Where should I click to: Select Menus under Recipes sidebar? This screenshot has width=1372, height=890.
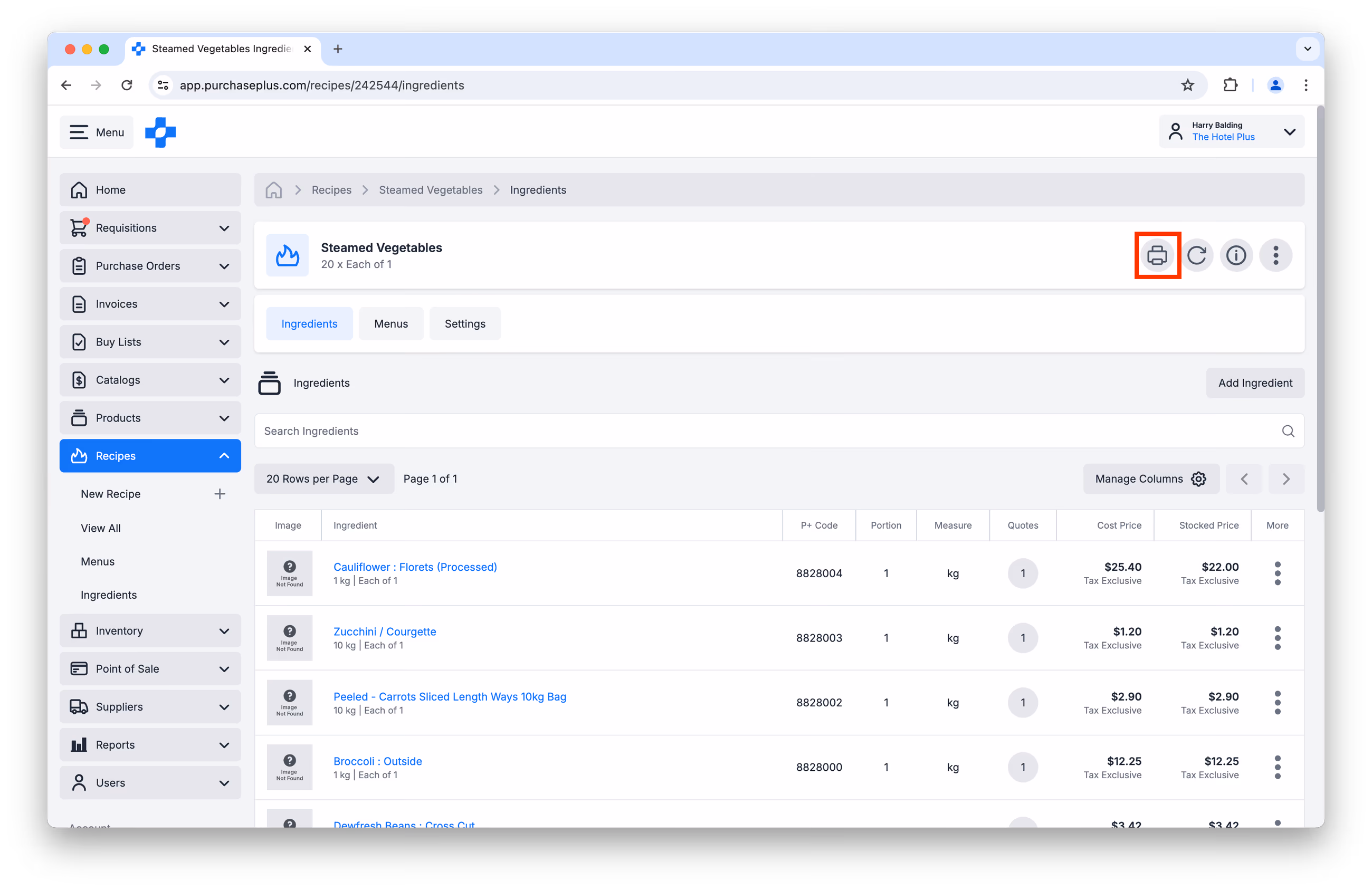click(98, 561)
